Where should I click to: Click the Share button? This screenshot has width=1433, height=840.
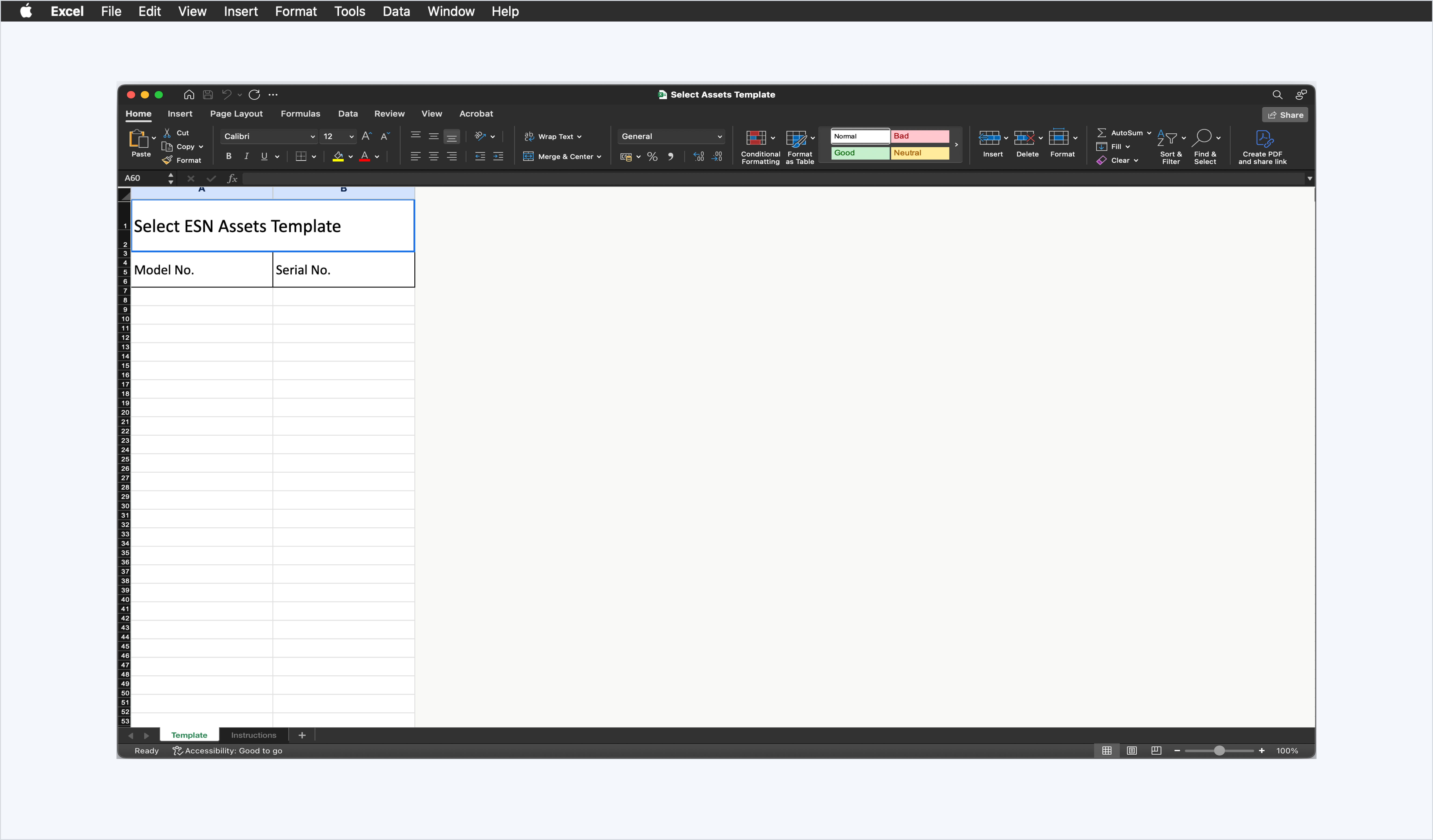tap(1285, 115)
